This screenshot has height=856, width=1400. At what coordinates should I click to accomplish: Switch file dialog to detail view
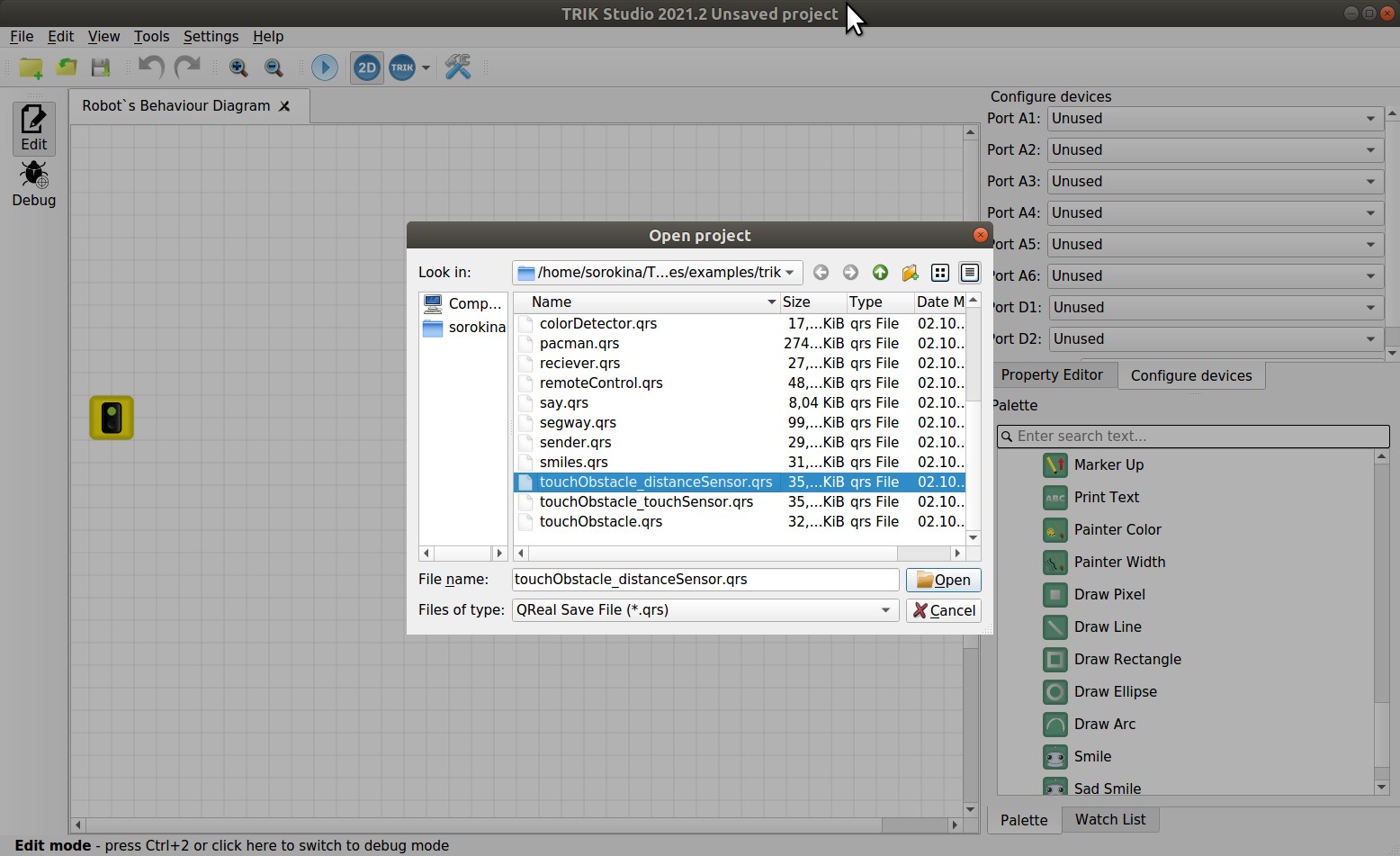[970, 273]
